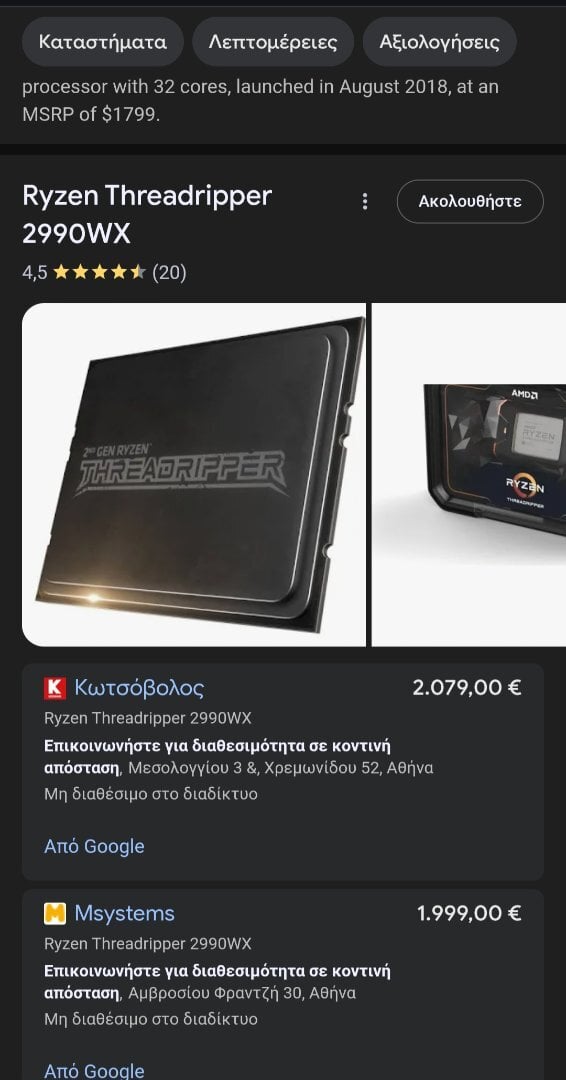The height and width of the screenshot is (1080, 566).
Task: Click the Ακολουθήστε follow button
Action: [470, 201]
